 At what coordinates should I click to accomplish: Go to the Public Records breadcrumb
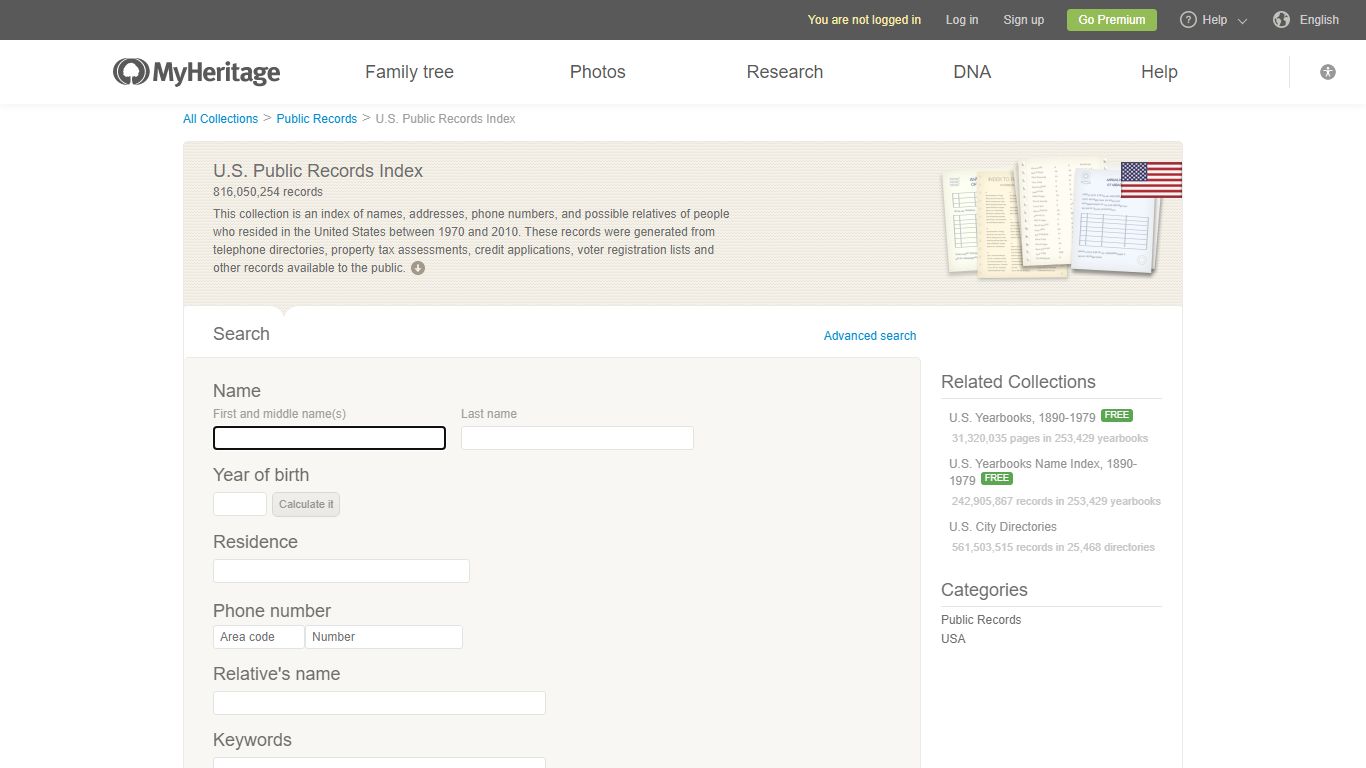(x=317, y=119)
